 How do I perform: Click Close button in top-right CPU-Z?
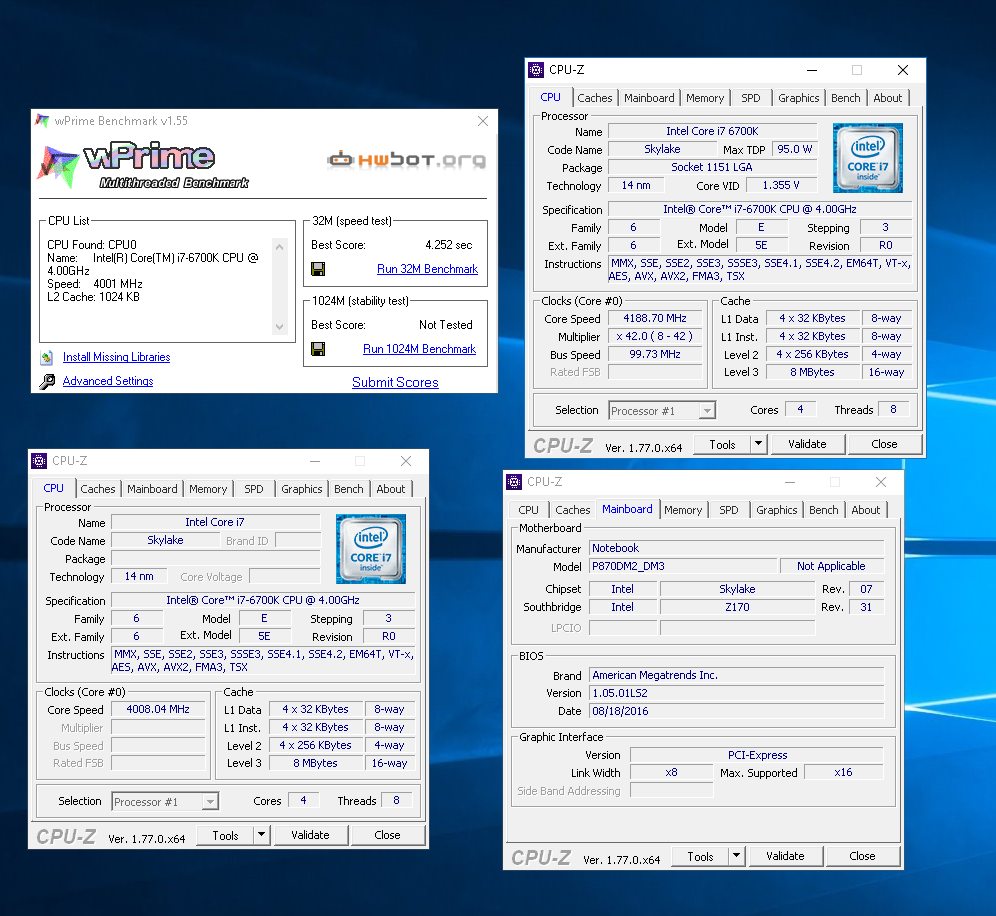point(884,444)
